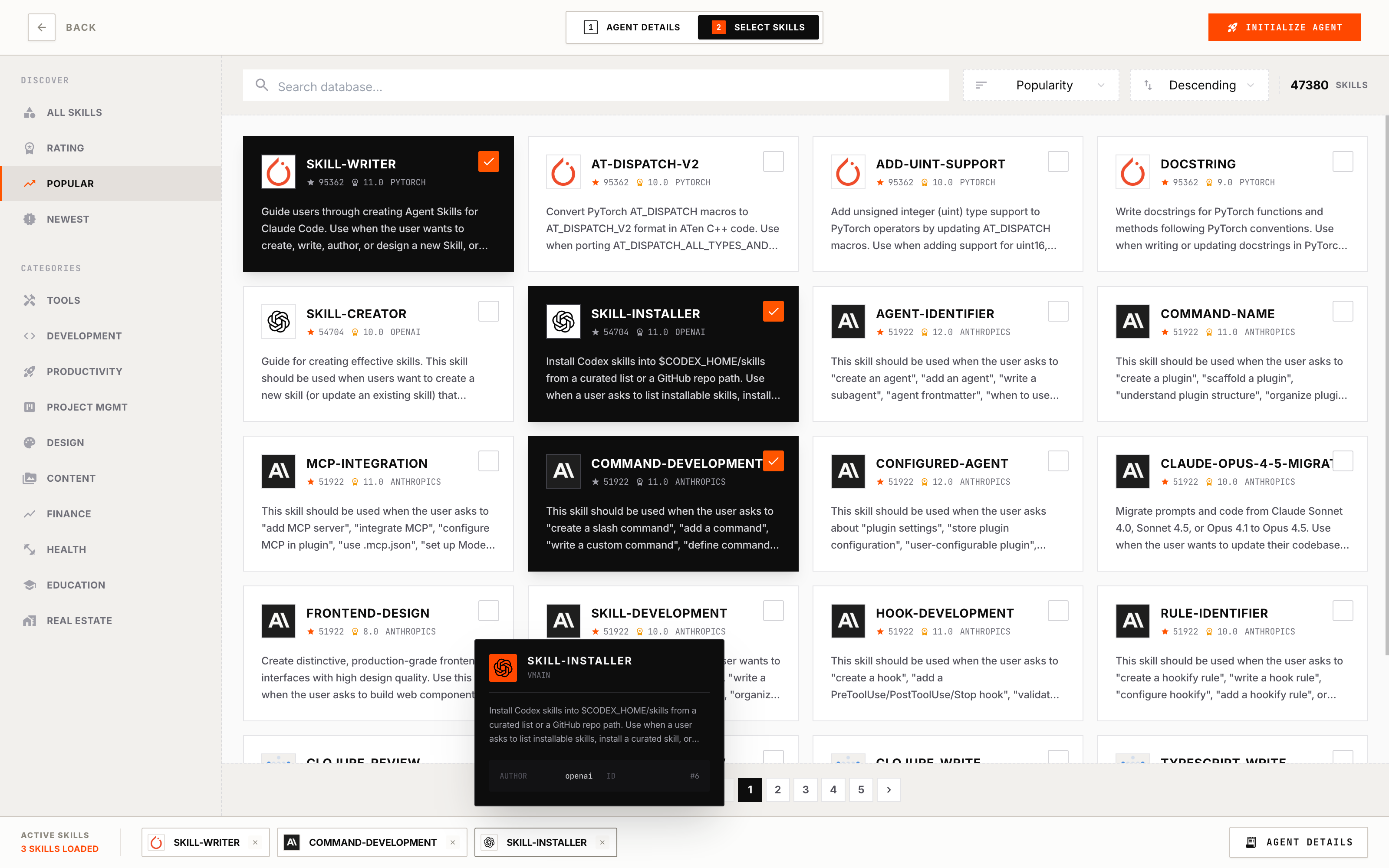Select the Design palette icon

point(30,443)
